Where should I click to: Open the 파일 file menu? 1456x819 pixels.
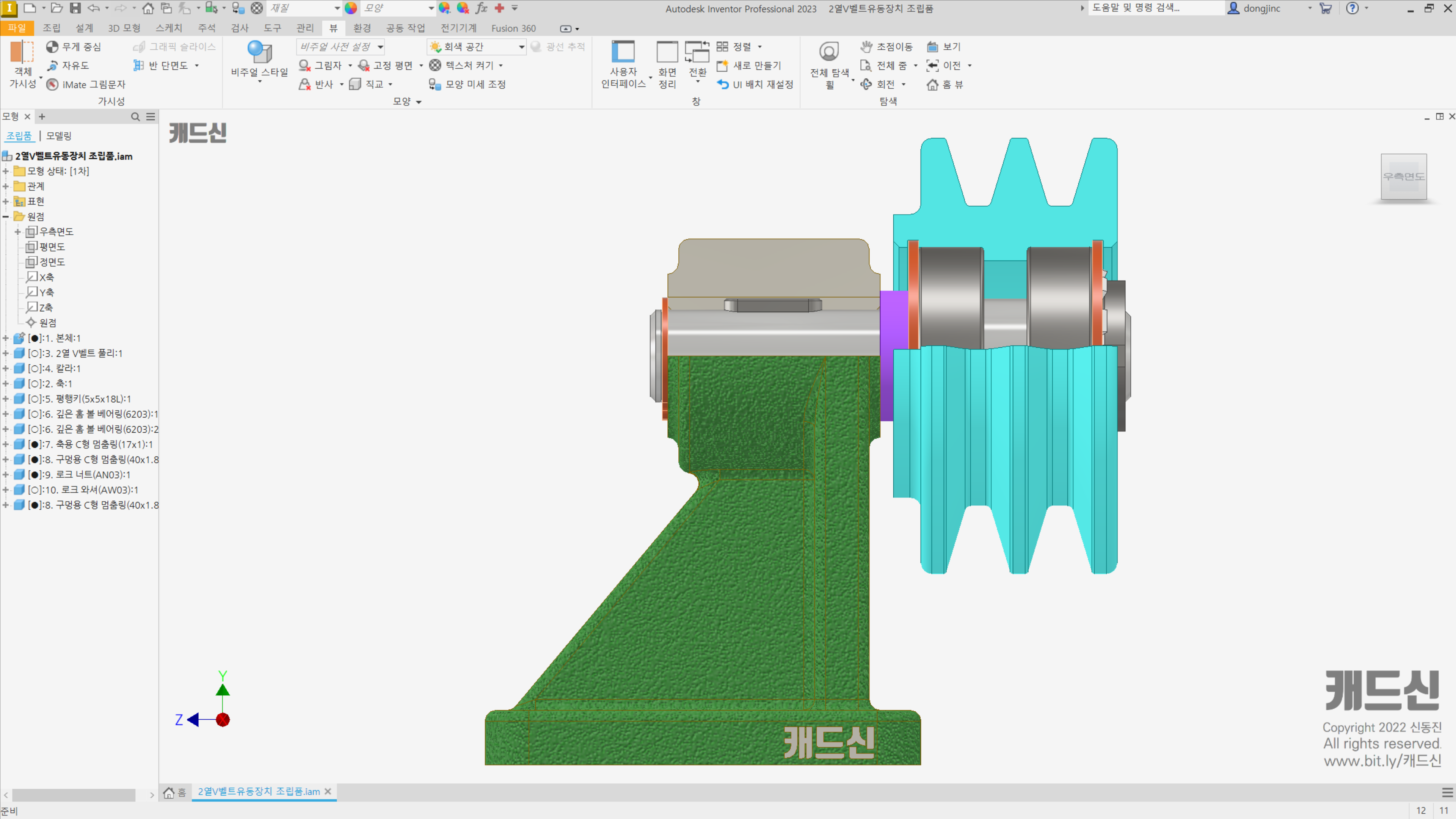[17, 28]
